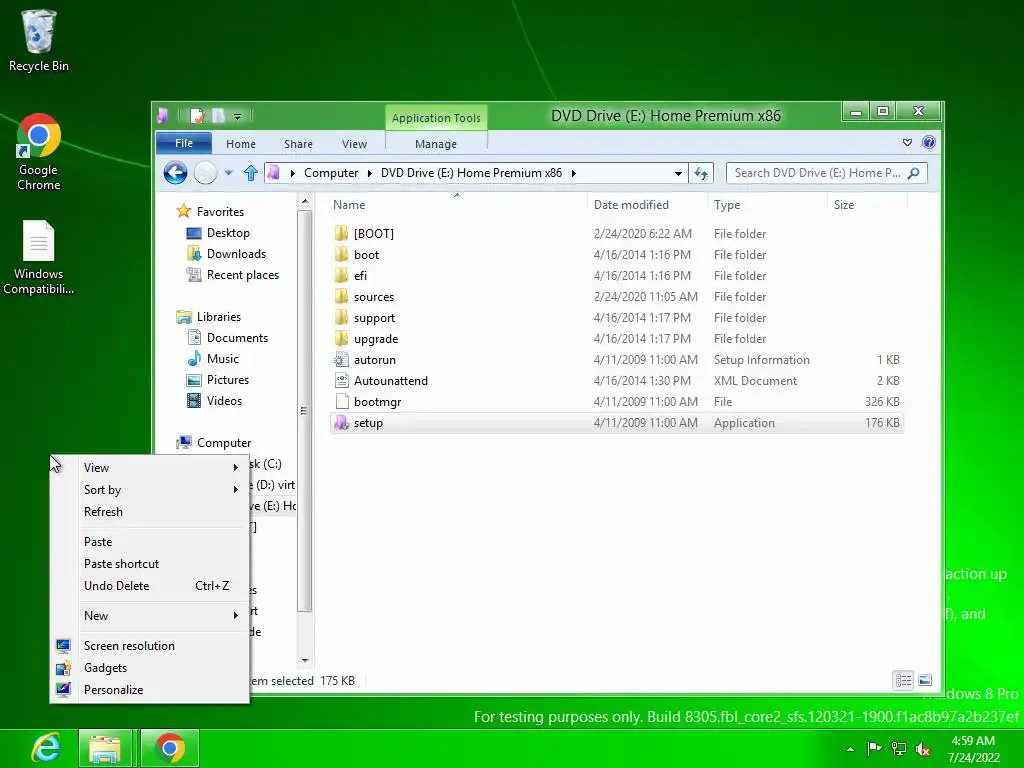Expand New submenu in context menu
Viewport: 1024px width, 768px height.
150,616
